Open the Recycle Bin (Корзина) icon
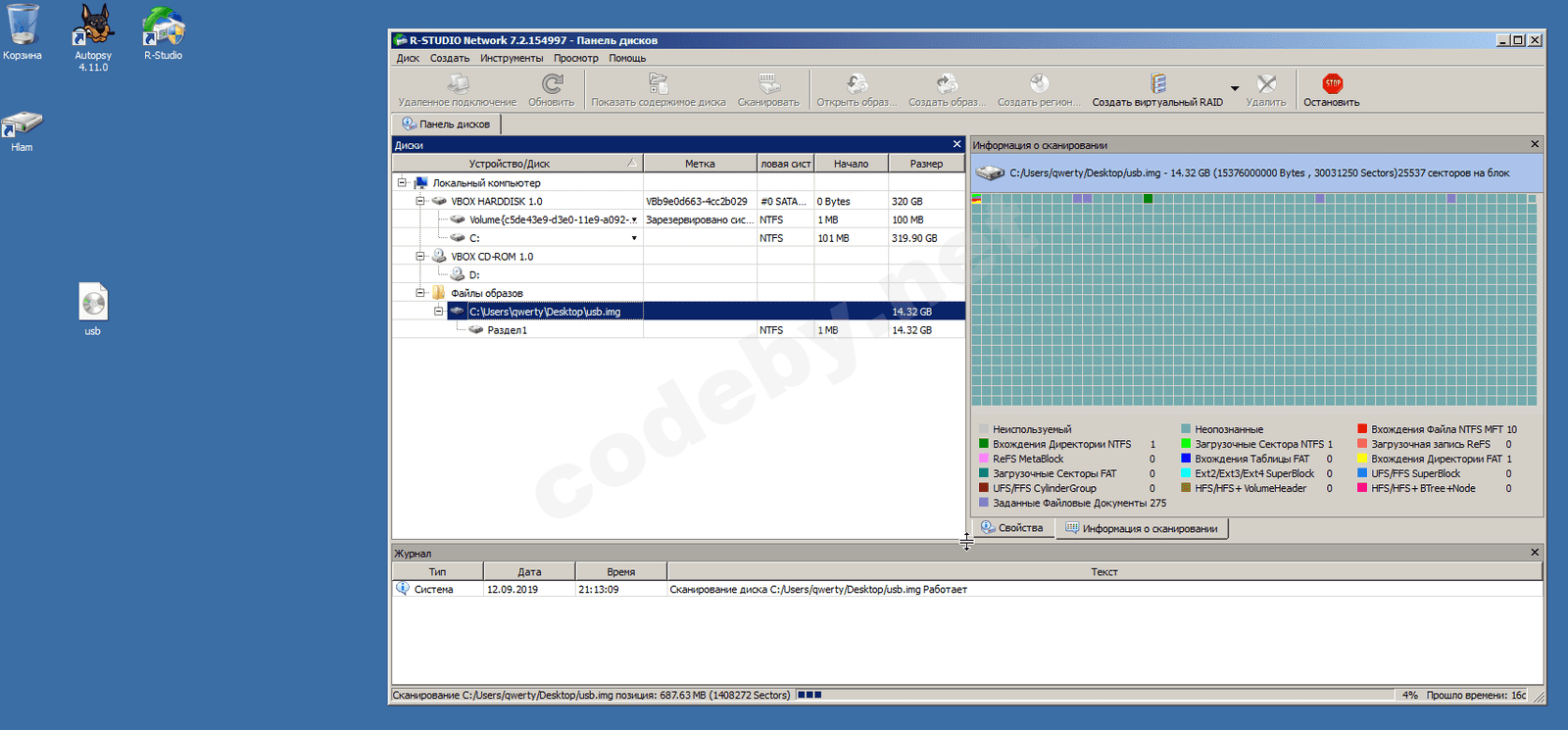Viewport: 1568px width, 730px height. (x=23, y=26)
